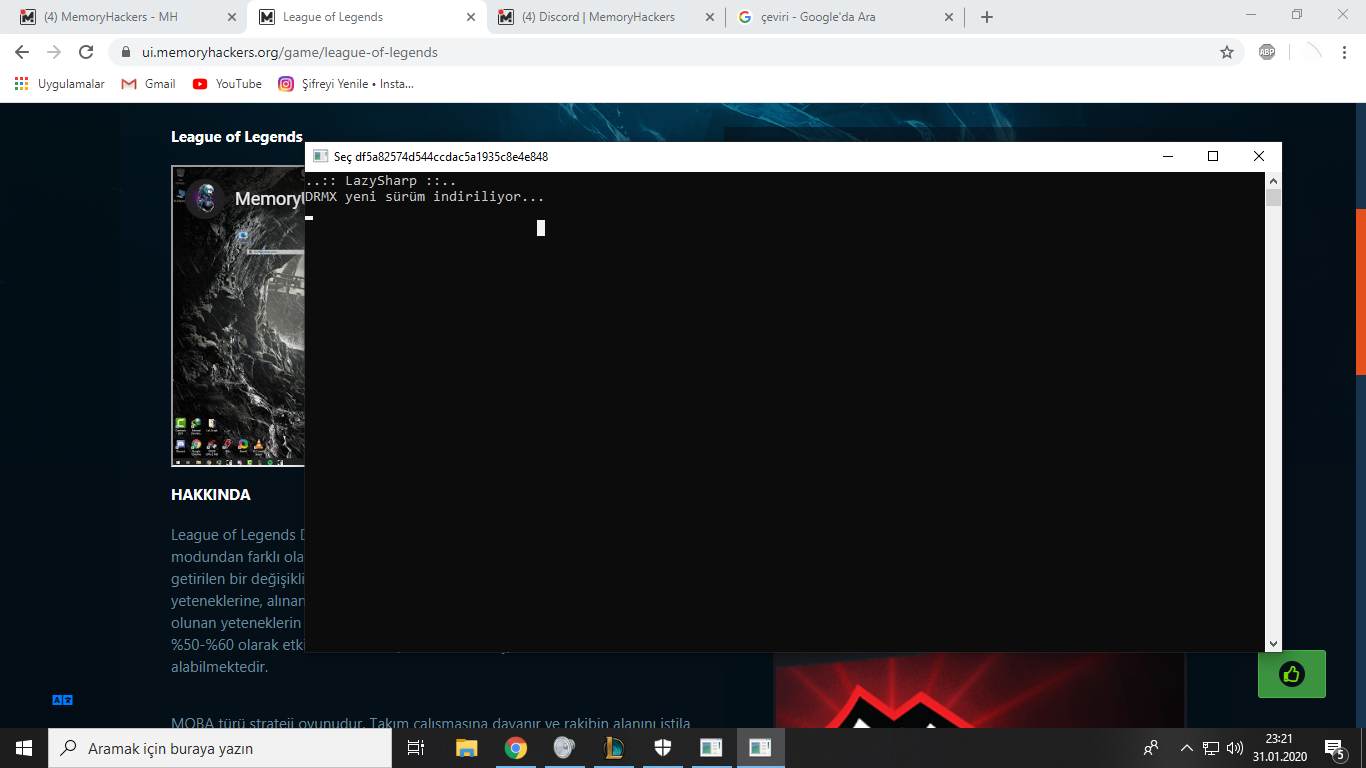The width and height of the screenshot is (1366, 768).
Task: Open a new browser tab
Action: pyautogui.click(x=987, y=17)
